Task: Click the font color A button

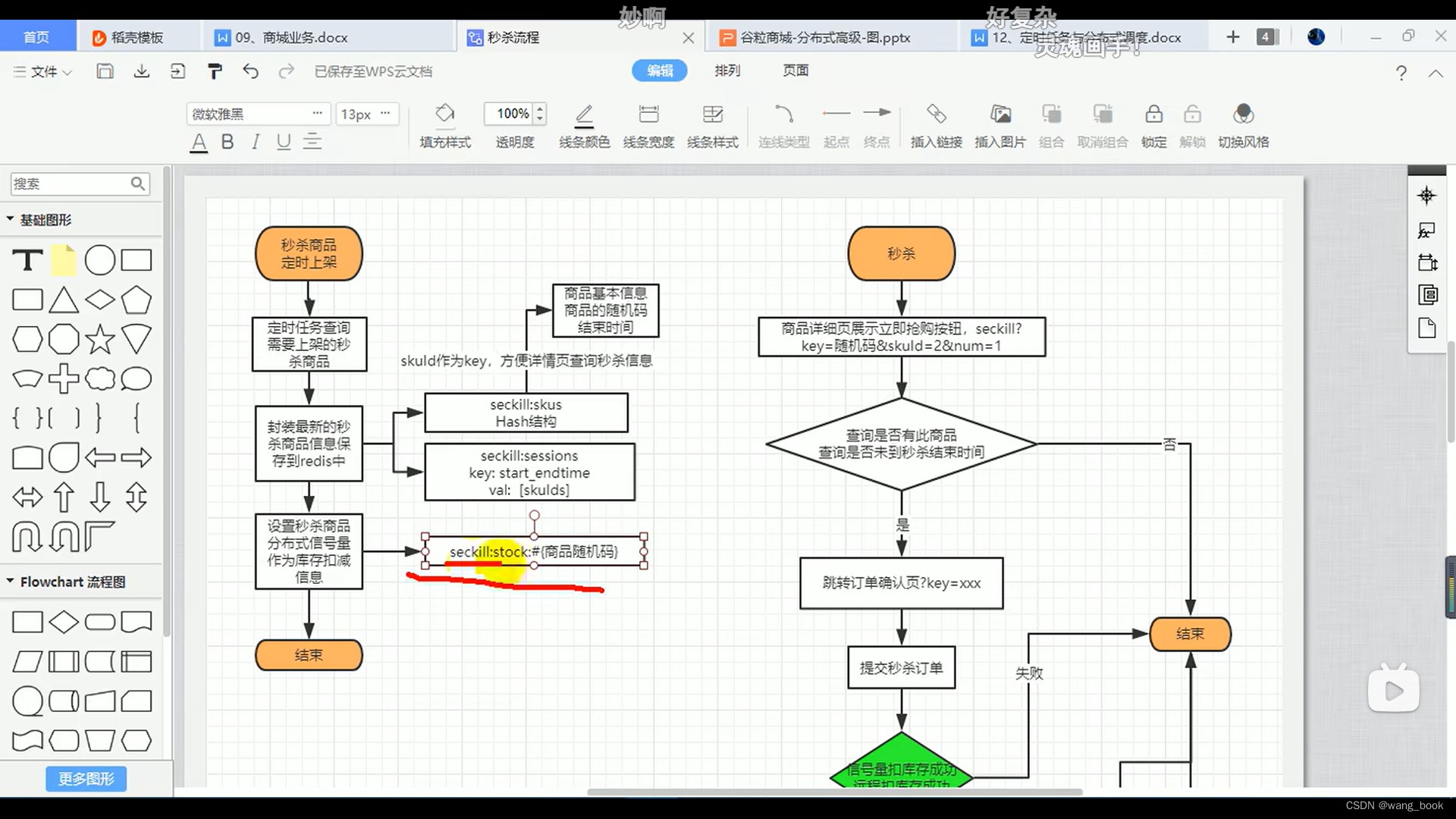Action: point(199,142)
